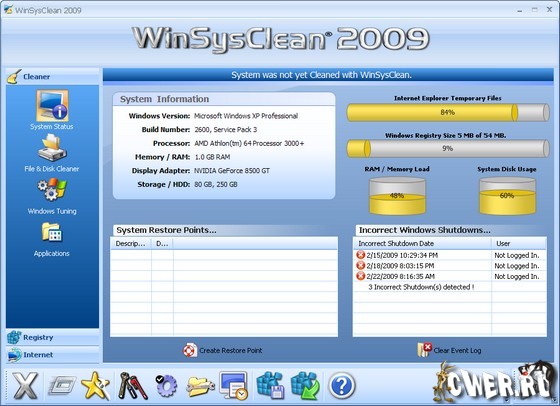
Task: Click the Windows Registry Size 9% bar
Action: click(448, 148)
